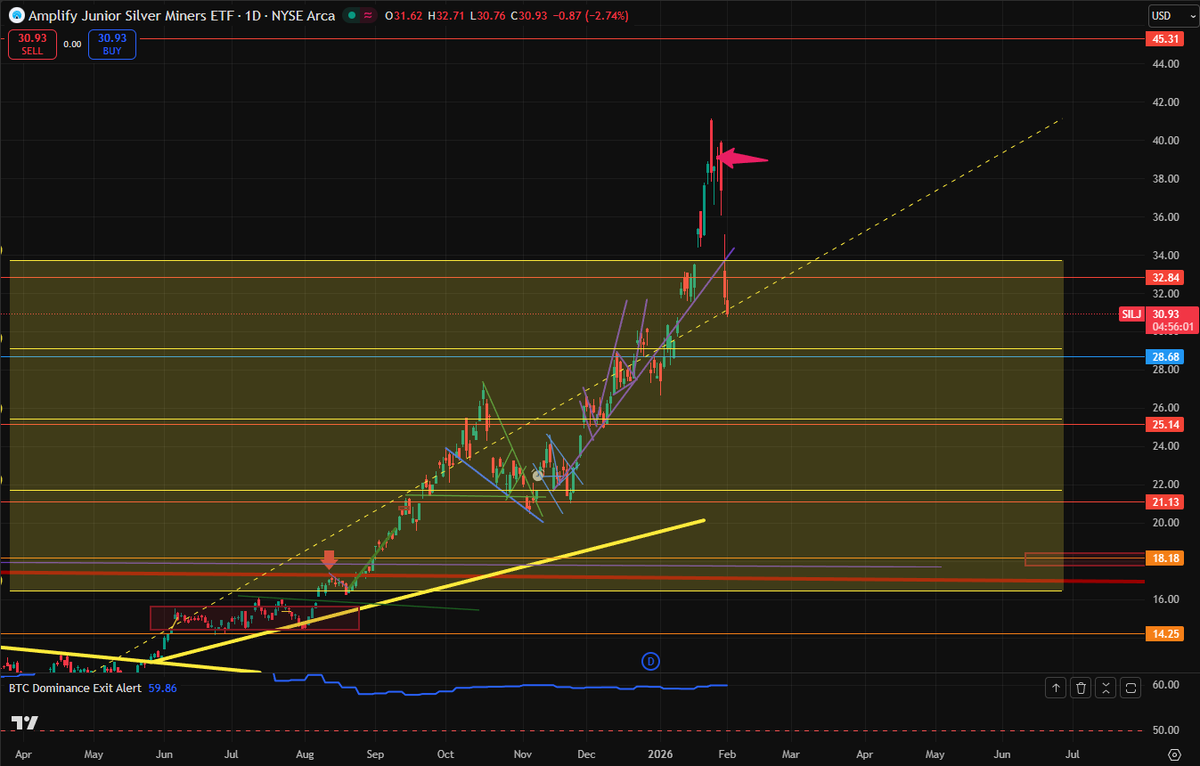Click the Sep time axis label
Viewport: 1200px width, 766px height.
point(374,756)
